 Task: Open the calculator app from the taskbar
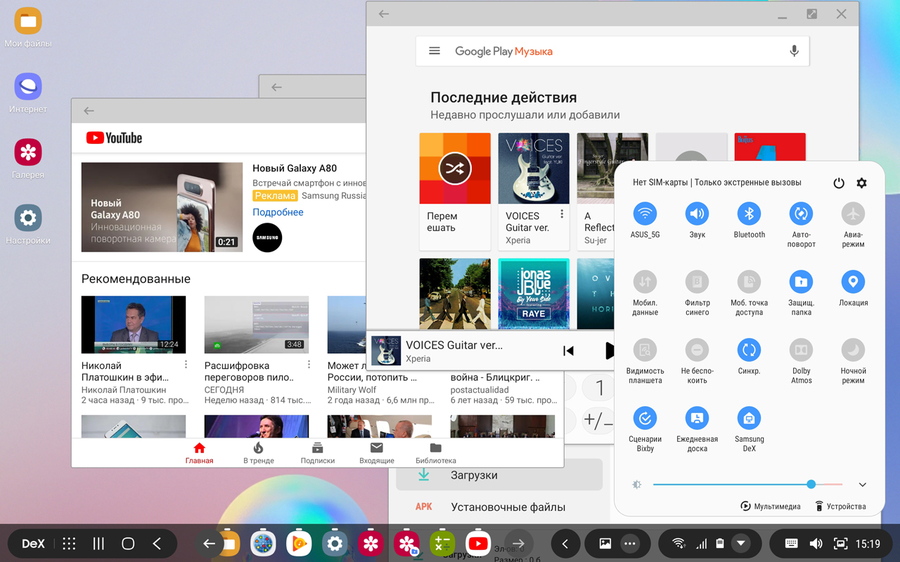[x=442, y=543]
